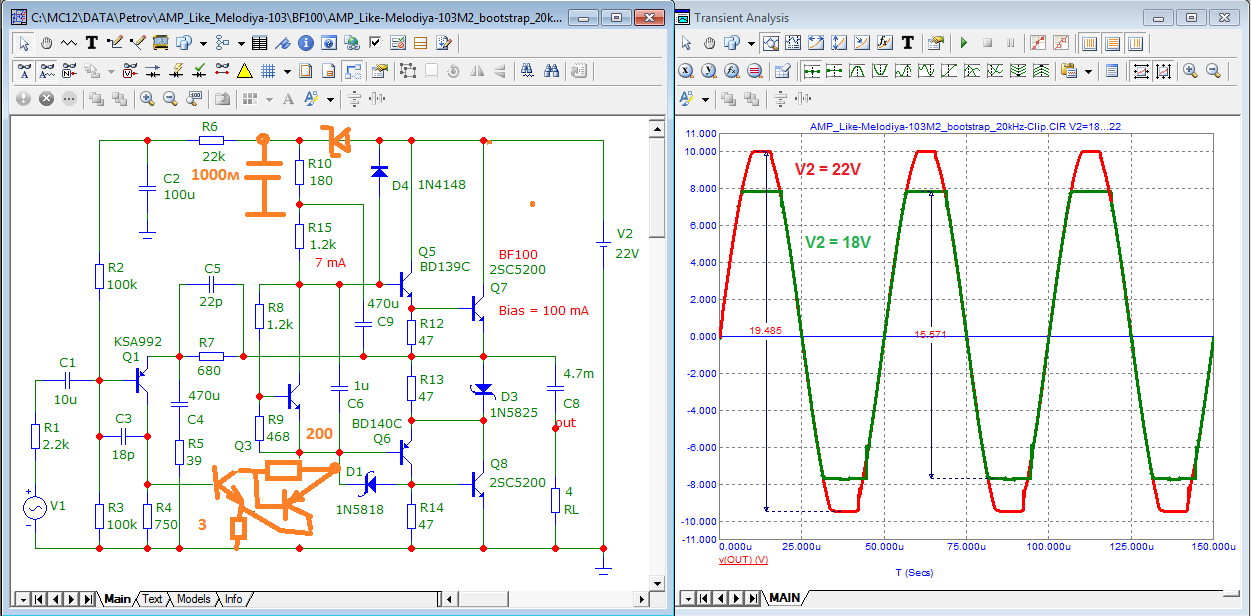Screen dimensions: 1251x616
Task: Open color dropdown in analysis toolbar
Action: point(705,99)
